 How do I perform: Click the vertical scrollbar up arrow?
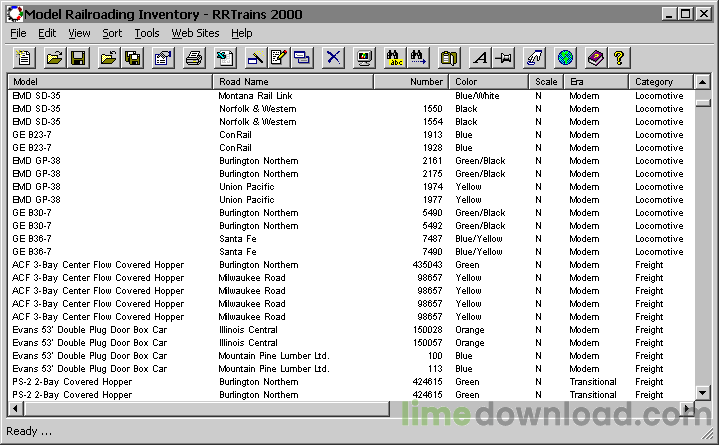click(x=702, y=82)
